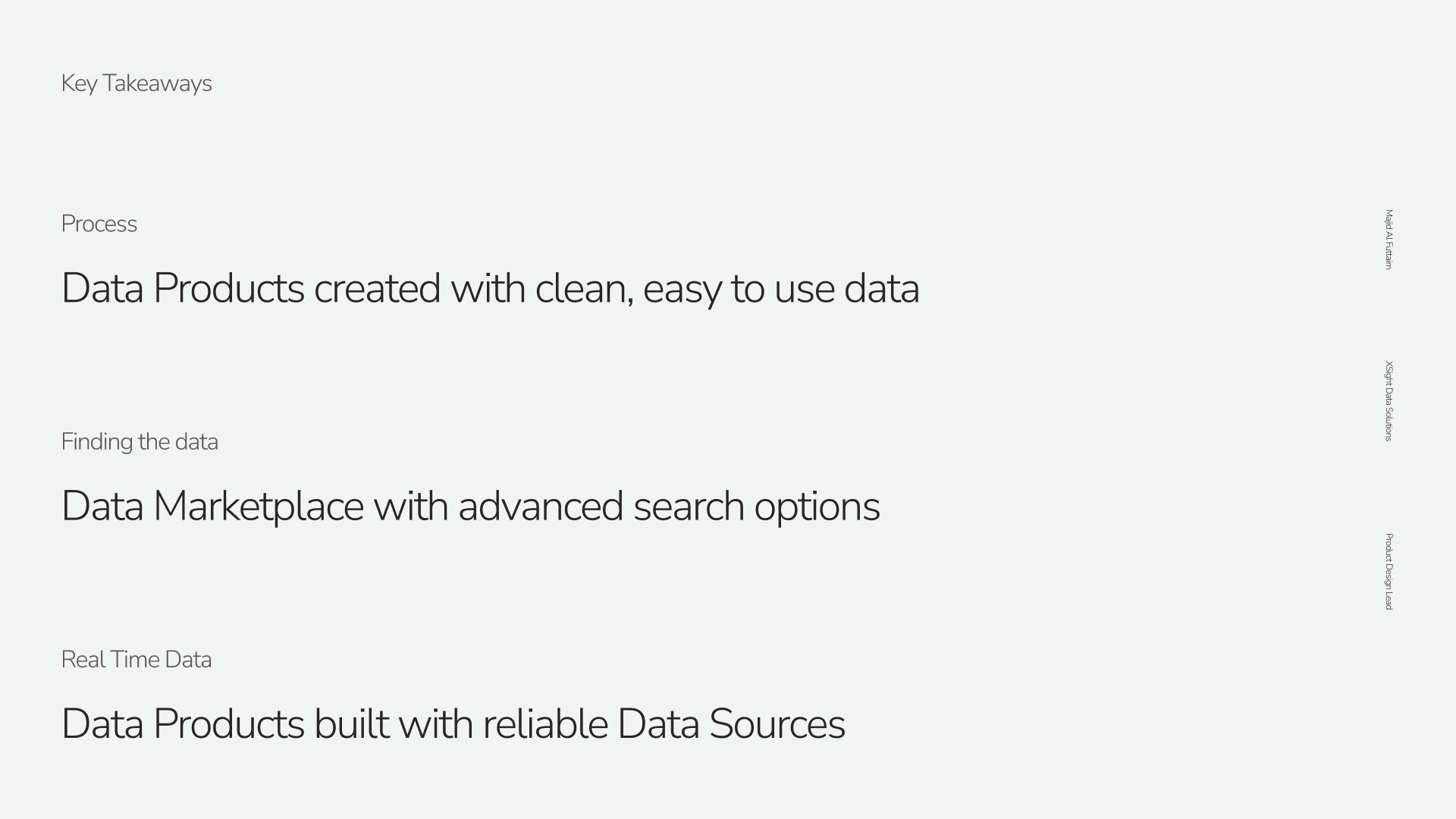
Task: Click the word "created" in first heading
Action: (377, 289)
